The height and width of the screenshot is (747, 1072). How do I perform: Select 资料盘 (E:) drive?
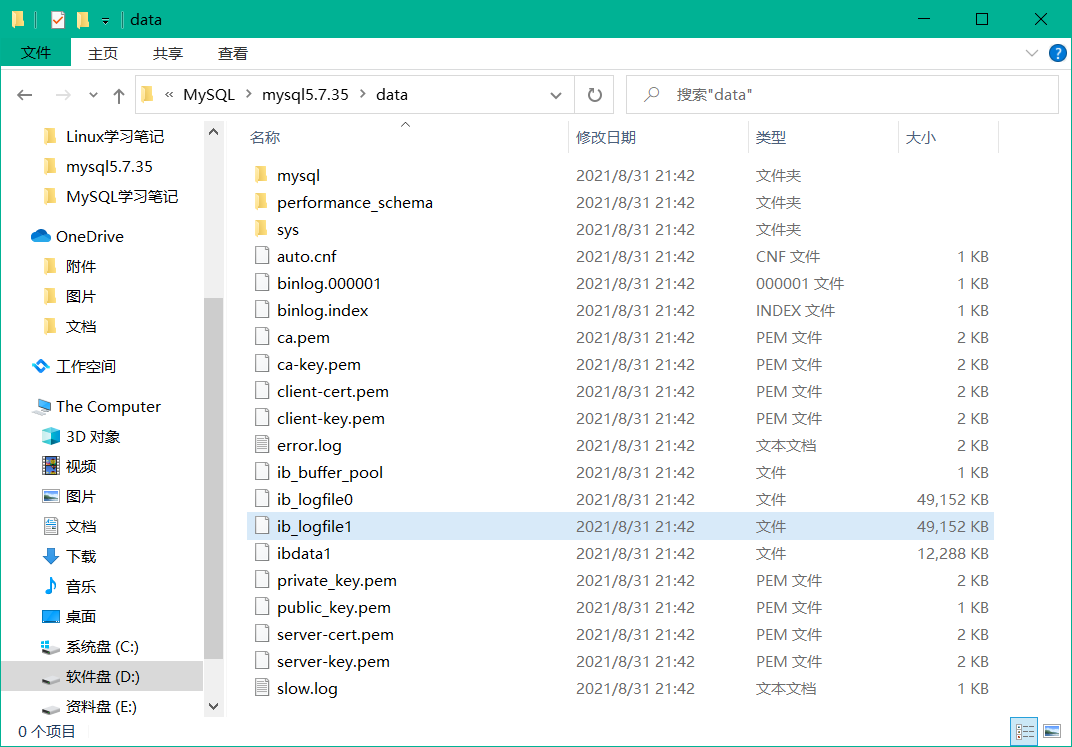(100, 707)
